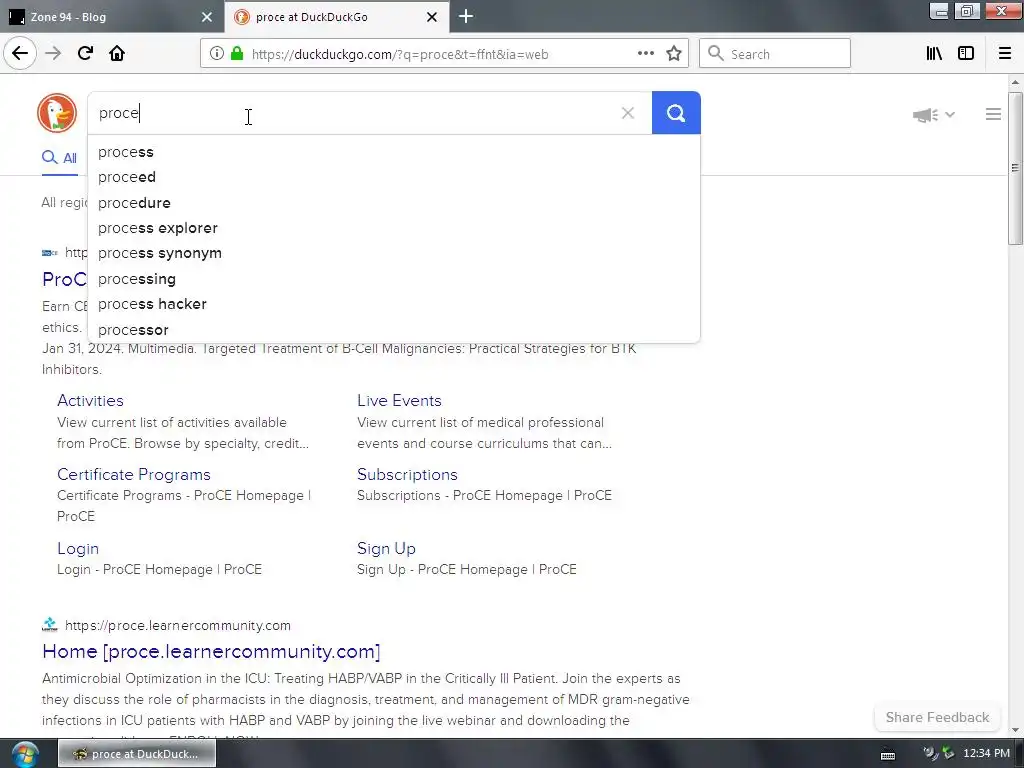Choose suggestion "process explorer"

tap(394, 228)
